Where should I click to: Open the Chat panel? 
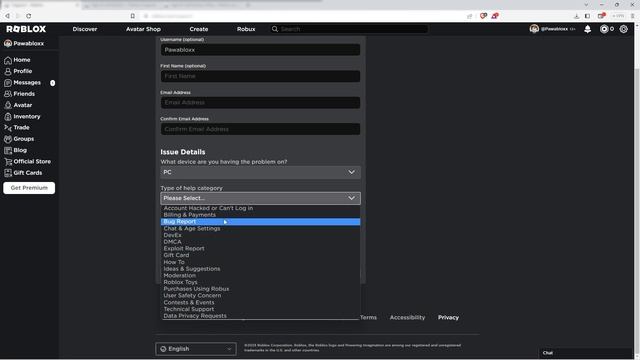coord(586,353)
